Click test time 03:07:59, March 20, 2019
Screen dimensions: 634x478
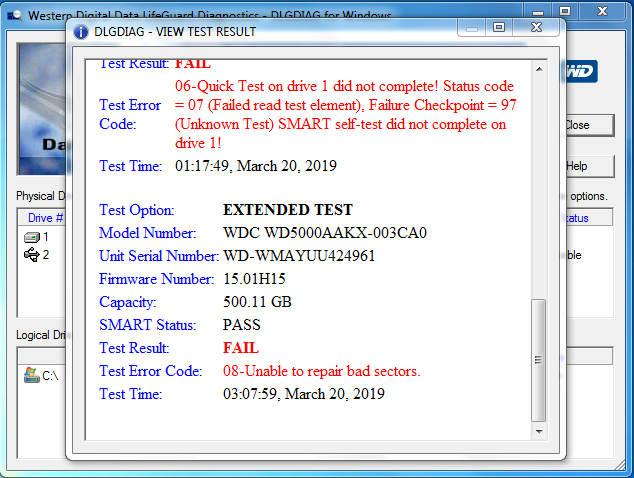[x=304, y=394]
